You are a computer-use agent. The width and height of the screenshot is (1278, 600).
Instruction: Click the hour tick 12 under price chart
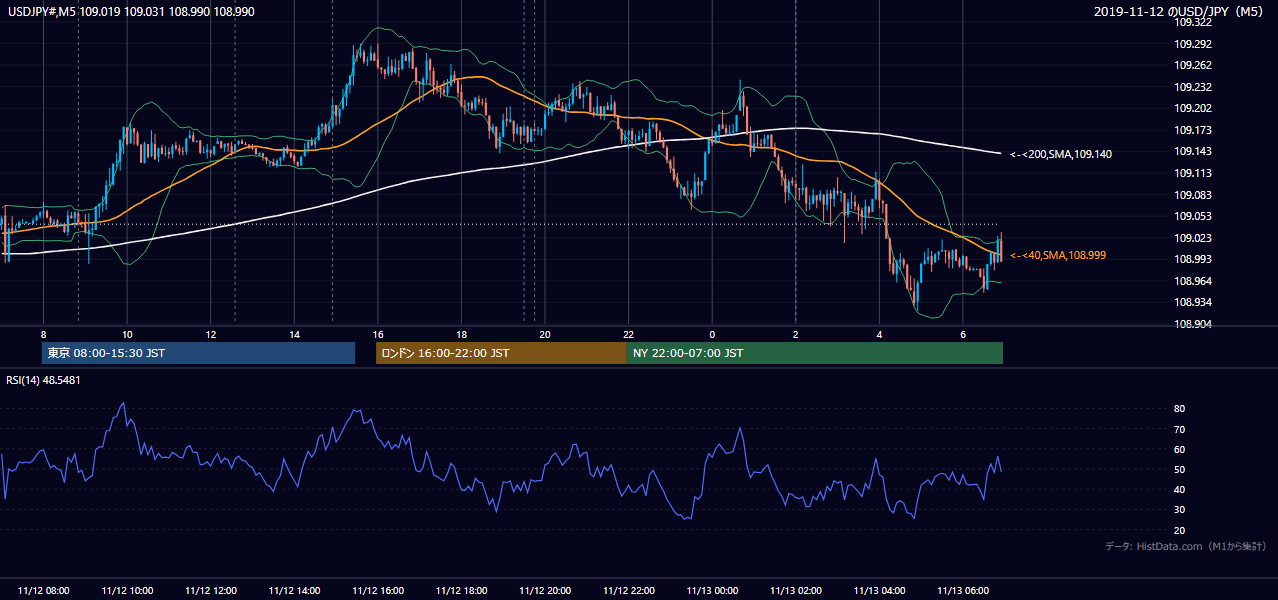click(x=211, y=333)
